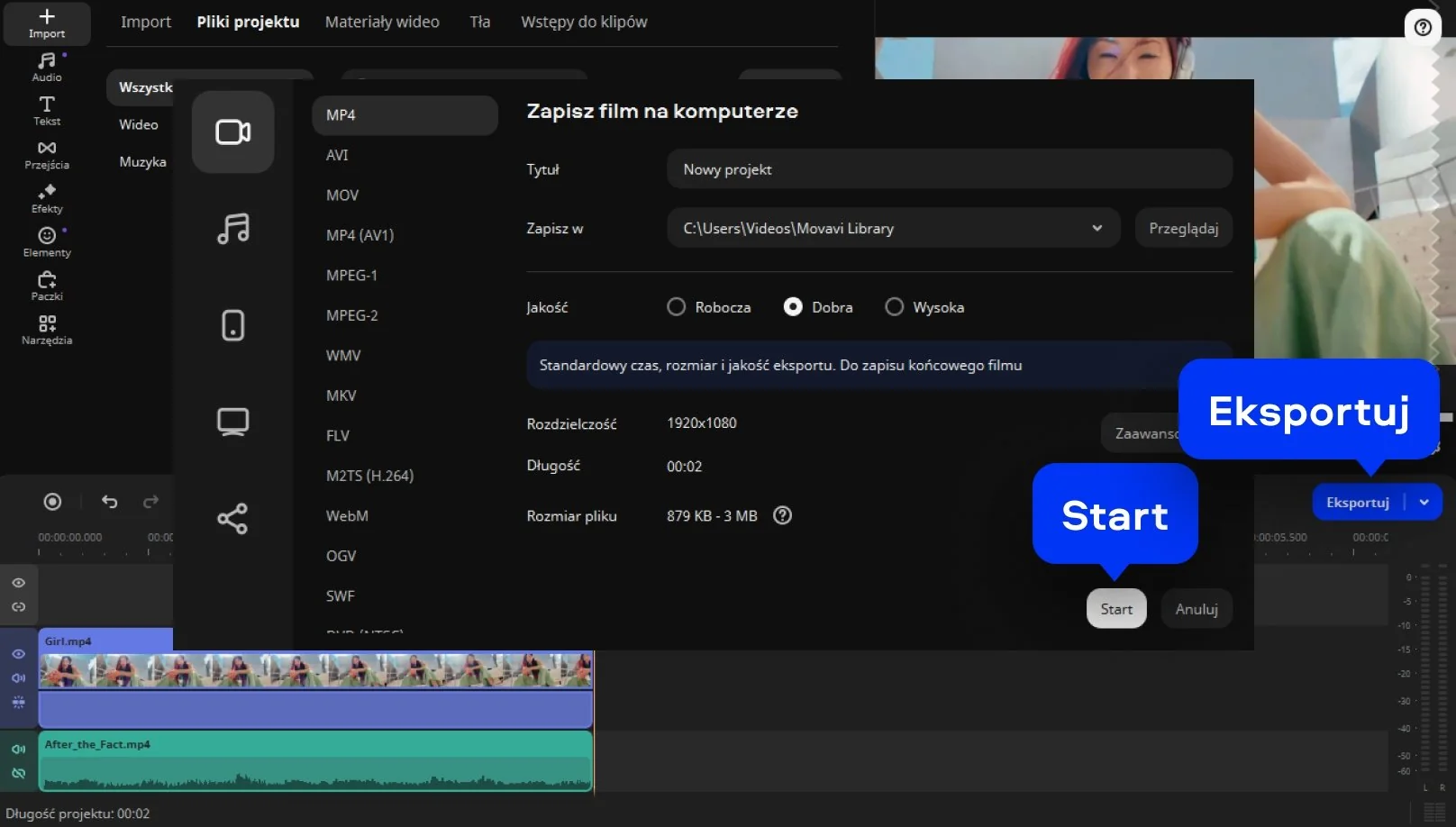Choose the MOV format from list
This screenshot has width=1456, height=827.
[x=342, y=195]
